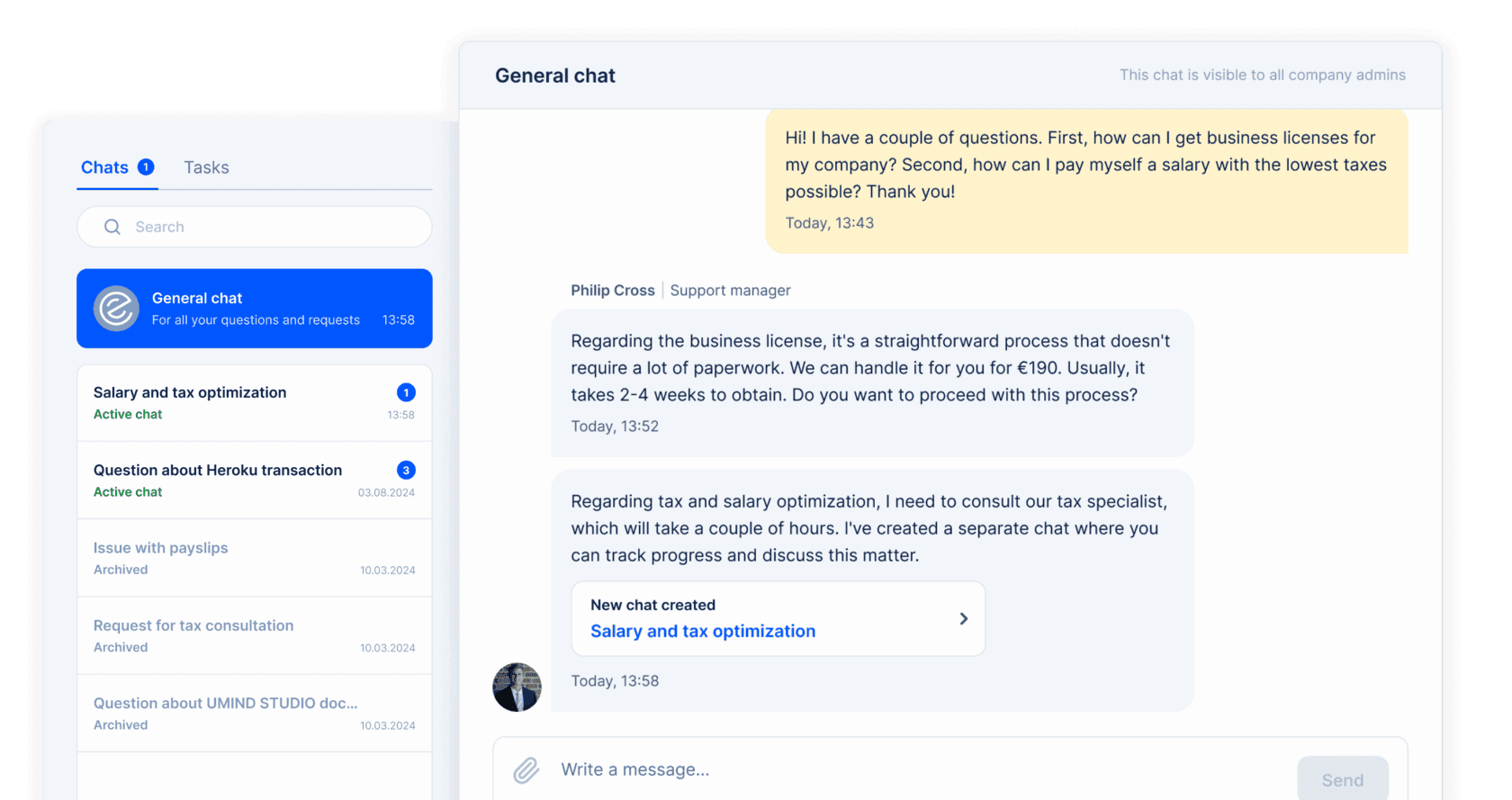Open archived Question about UMIND STUDIO chat

click(255, 713)
